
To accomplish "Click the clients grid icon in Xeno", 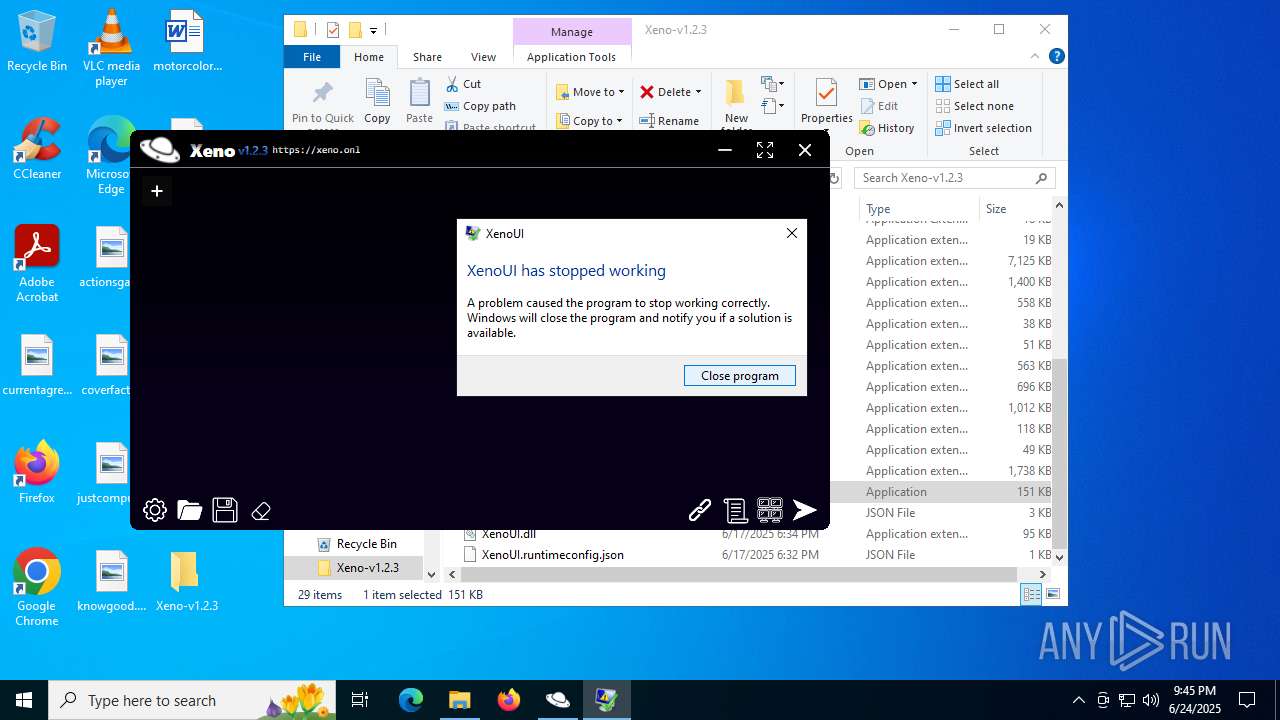I will tap(770, 511).
